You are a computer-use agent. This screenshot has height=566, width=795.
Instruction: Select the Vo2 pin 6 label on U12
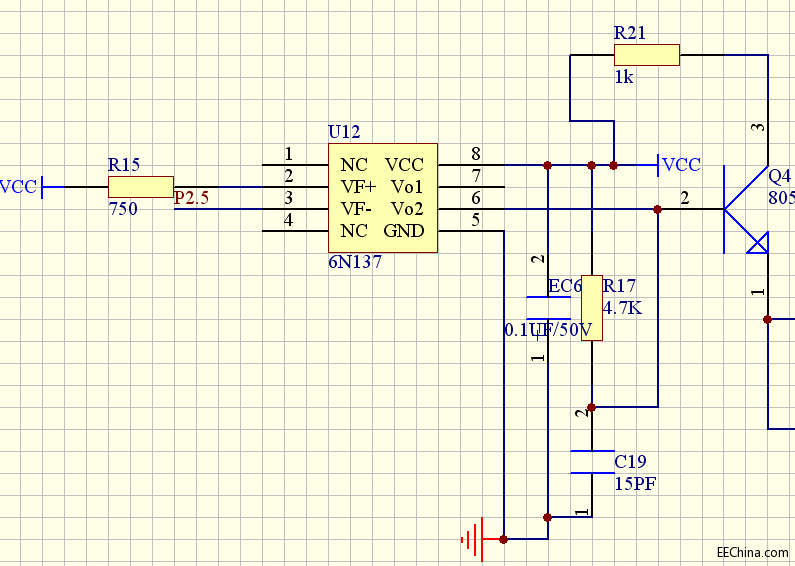point(407,209)
